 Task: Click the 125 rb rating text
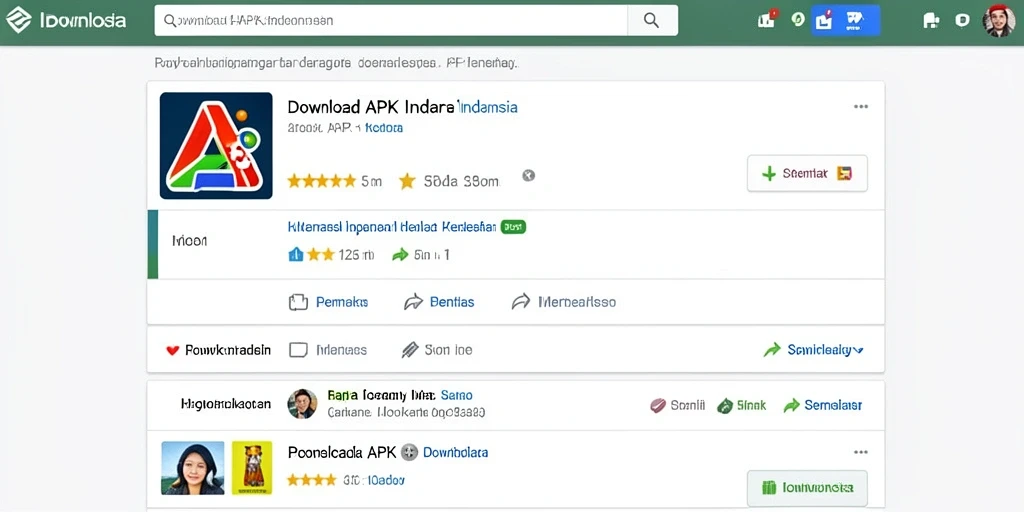pyautogui.click(x=357, y=255)
